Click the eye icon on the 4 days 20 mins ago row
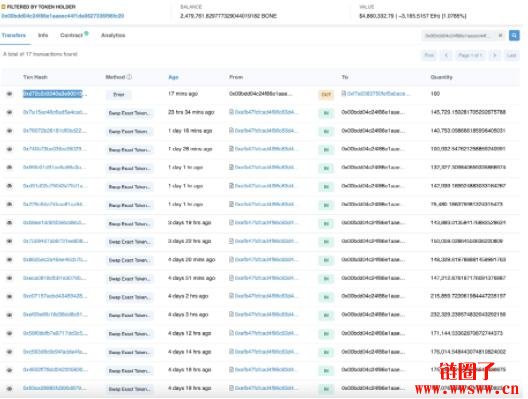The image size is (528, 399). tap(9, 260)
